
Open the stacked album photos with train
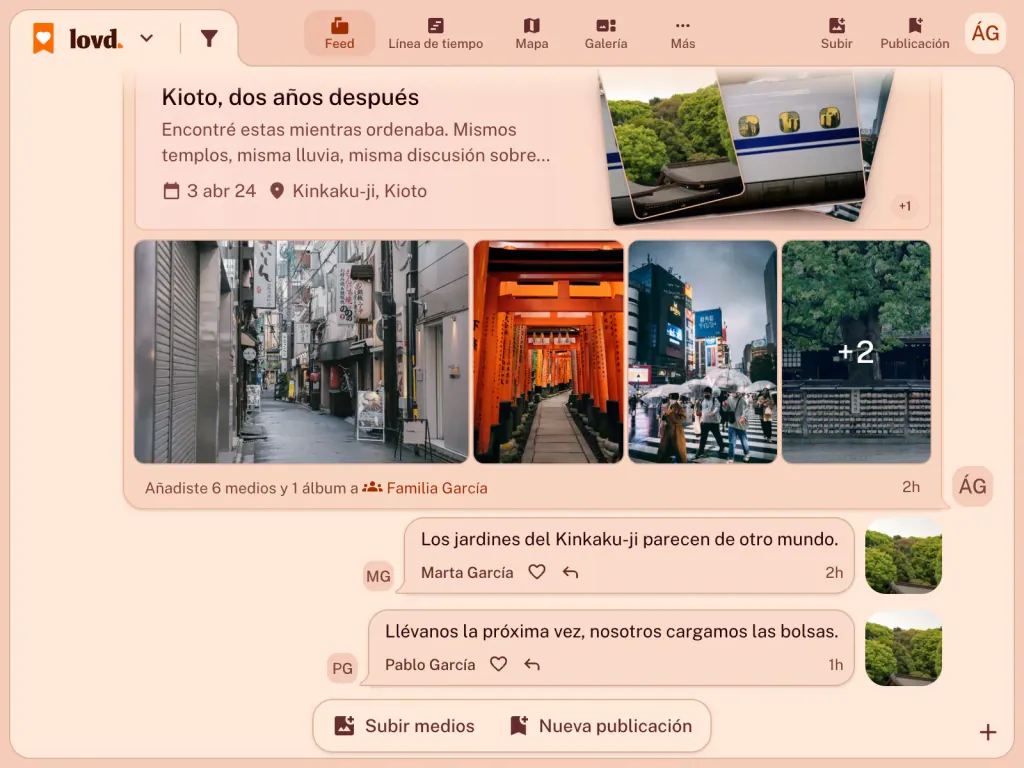pyautogui.click(x=744, y=147)
